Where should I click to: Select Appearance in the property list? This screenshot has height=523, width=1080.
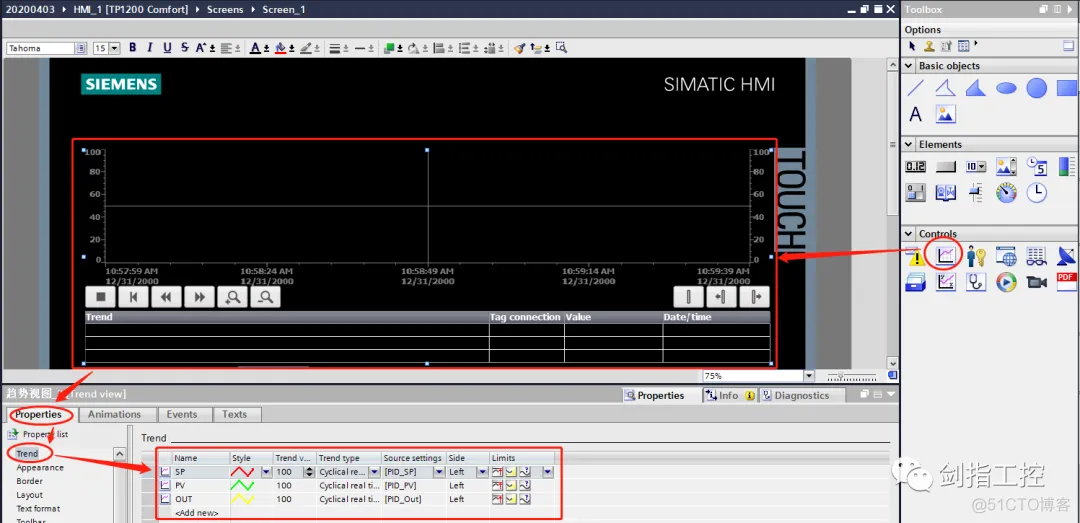pos(40,467)
